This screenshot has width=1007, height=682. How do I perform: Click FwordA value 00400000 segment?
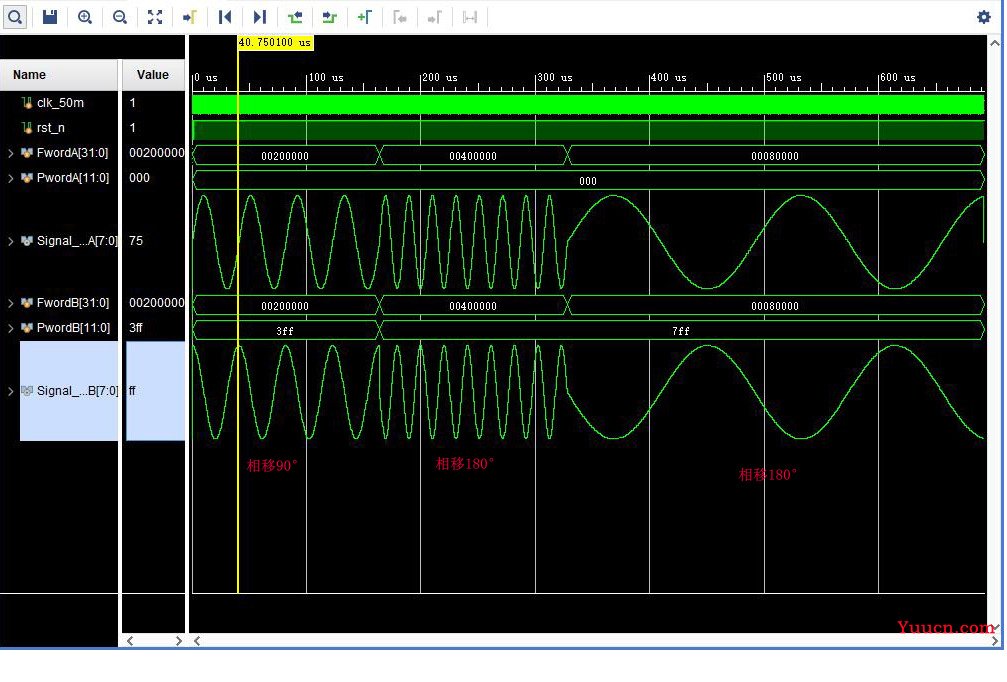[x=473, y=156]
